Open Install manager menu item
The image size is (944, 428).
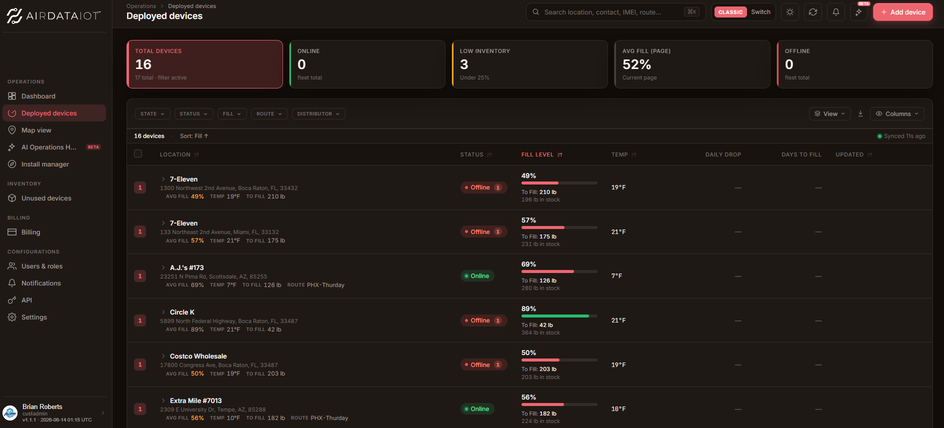(54, 164)
